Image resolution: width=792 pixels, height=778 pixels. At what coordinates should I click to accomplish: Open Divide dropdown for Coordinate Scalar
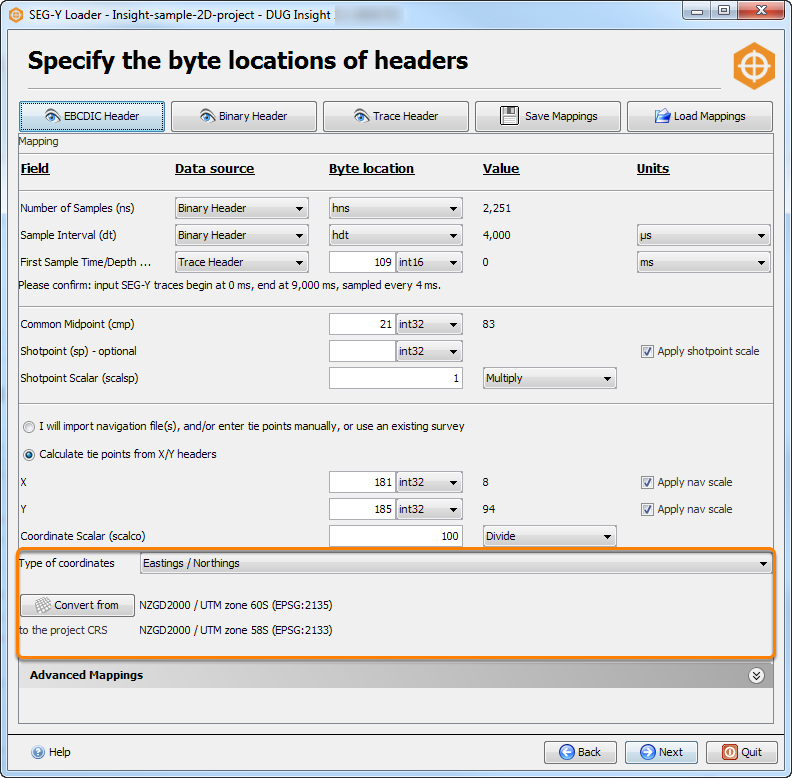coord(550,536)
